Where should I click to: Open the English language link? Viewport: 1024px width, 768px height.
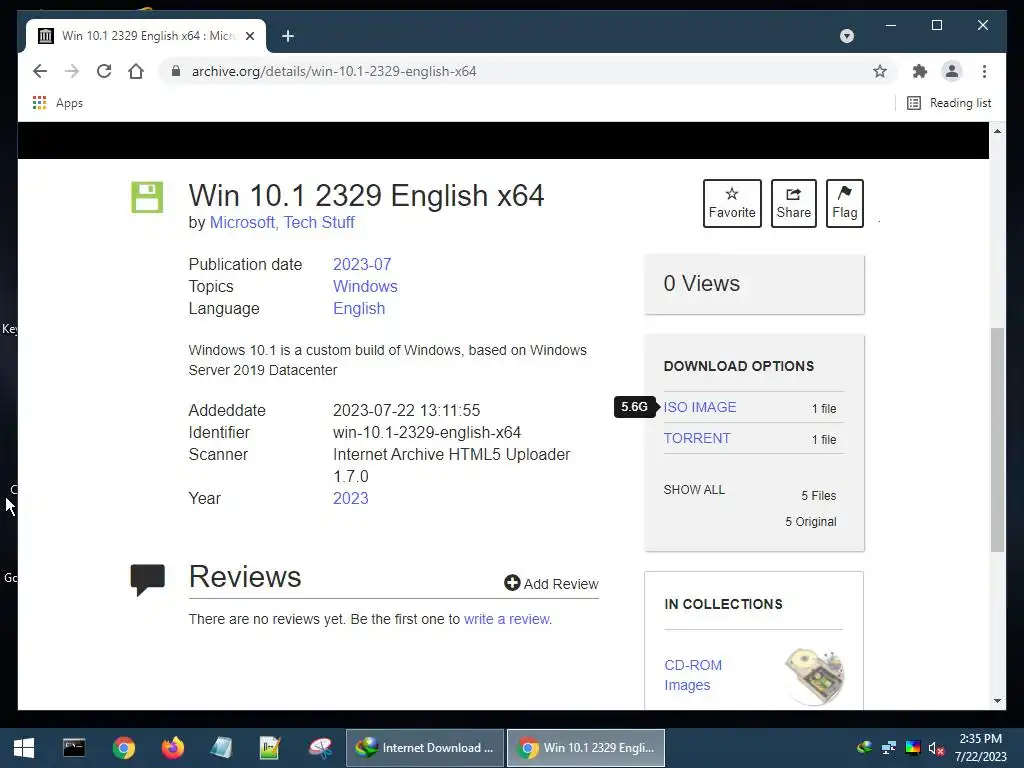coord(359,309)
